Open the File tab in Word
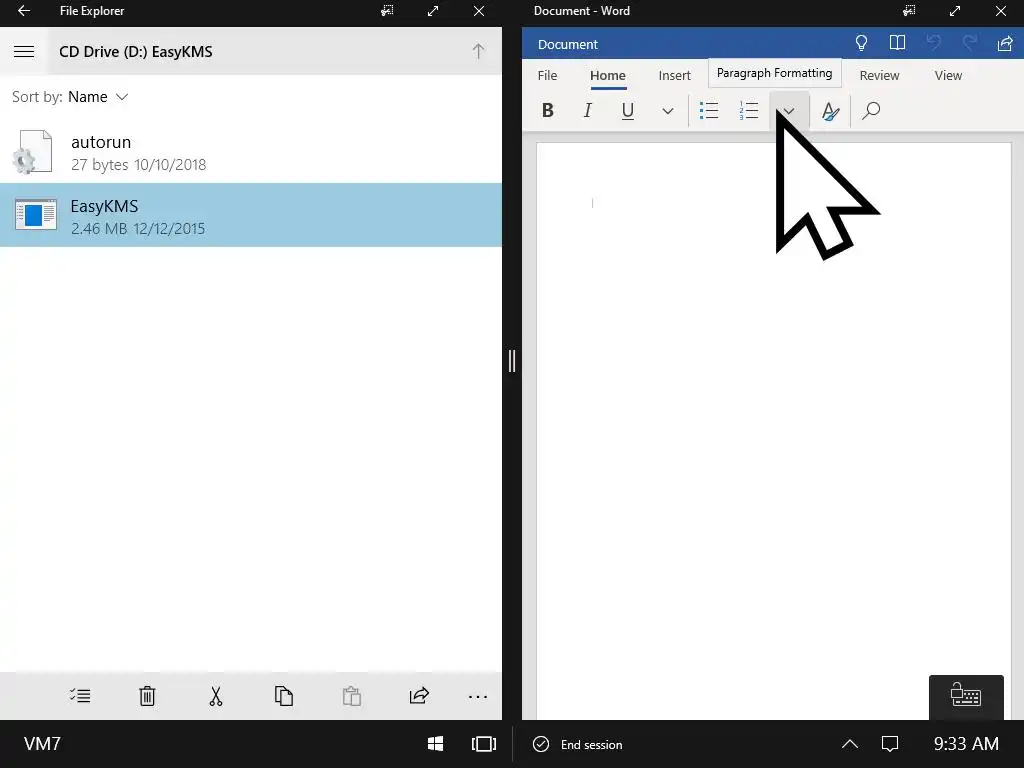Viewport: 1024px width, 768px height. click(547, 75)
